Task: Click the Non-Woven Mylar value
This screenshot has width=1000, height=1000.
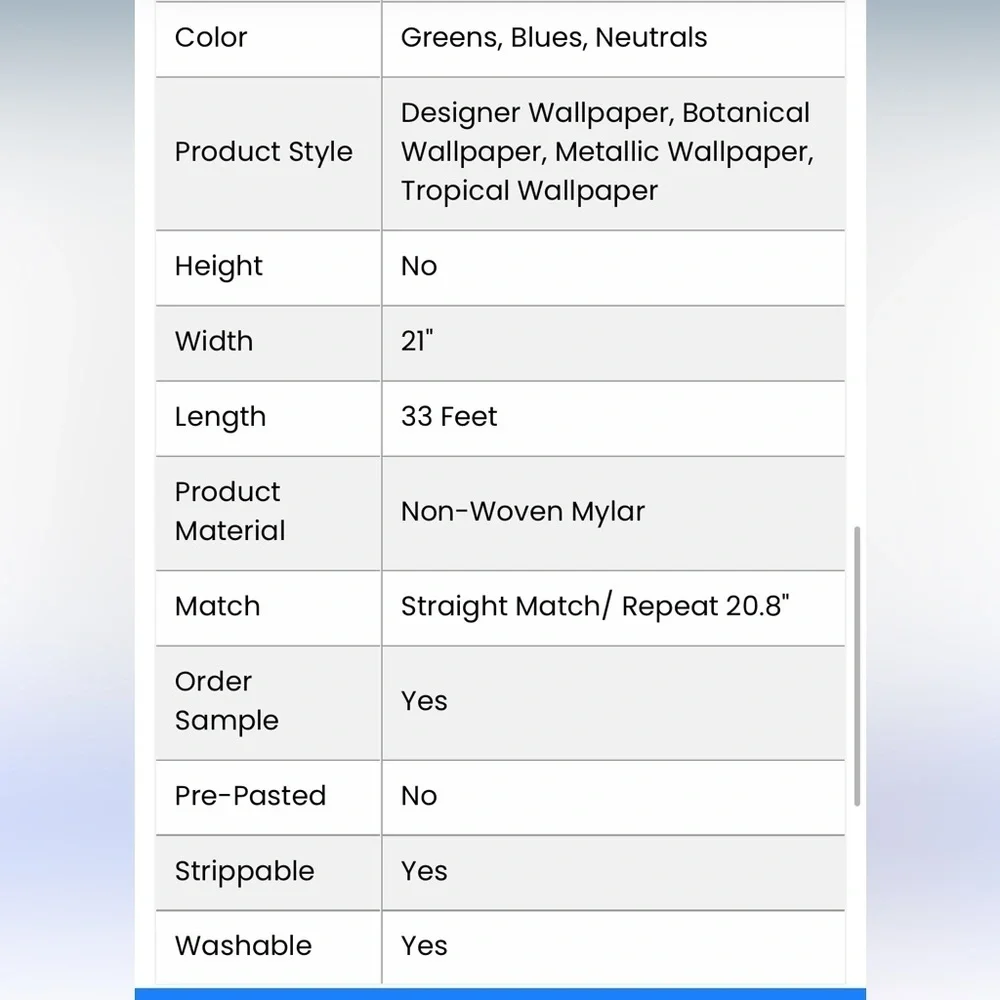Action: (523, 511)
